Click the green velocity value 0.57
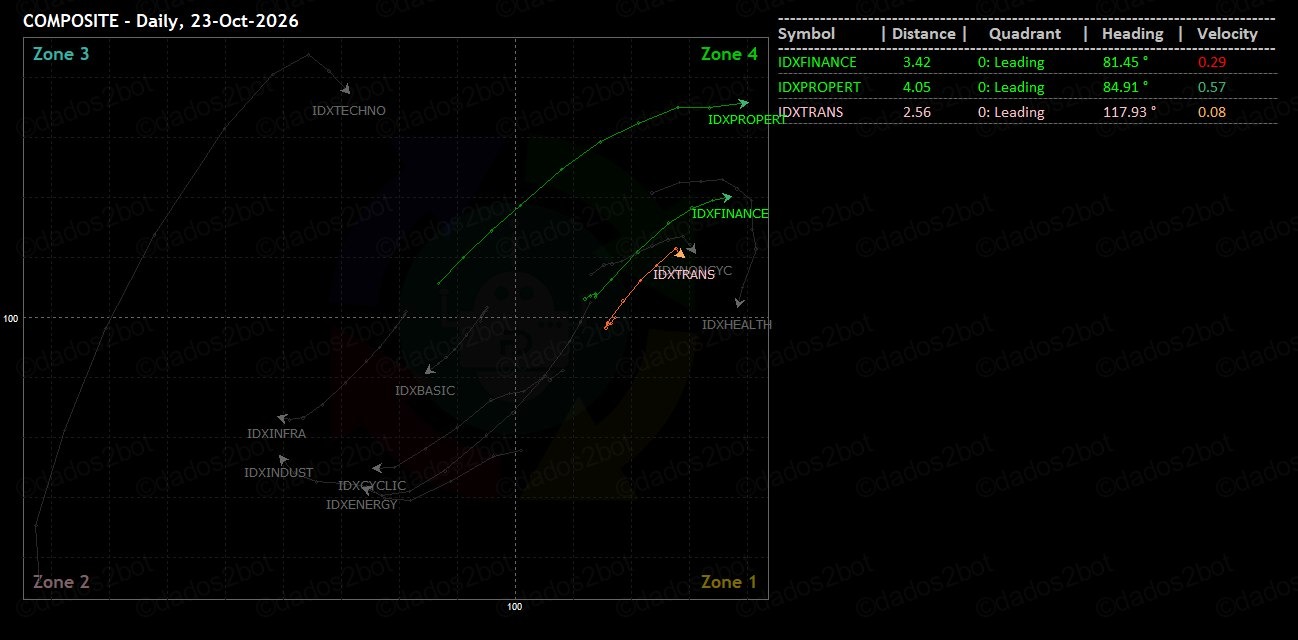Viewport: 1298px width, 640px height. [x=1212, y=87]
